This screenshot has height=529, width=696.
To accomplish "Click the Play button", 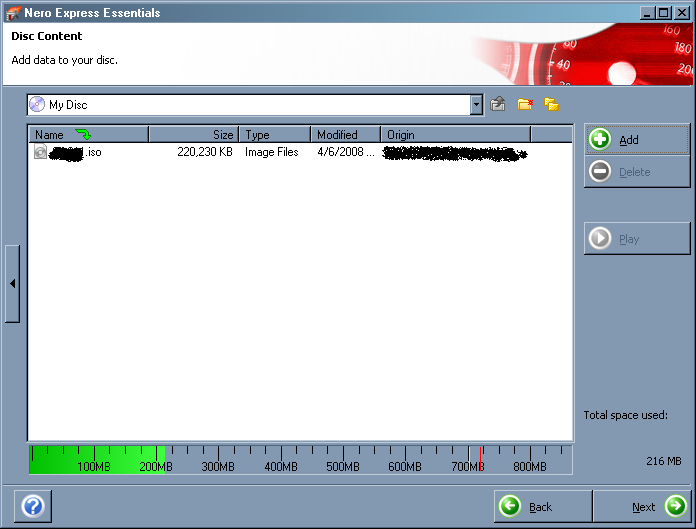I will coord(637,239).
